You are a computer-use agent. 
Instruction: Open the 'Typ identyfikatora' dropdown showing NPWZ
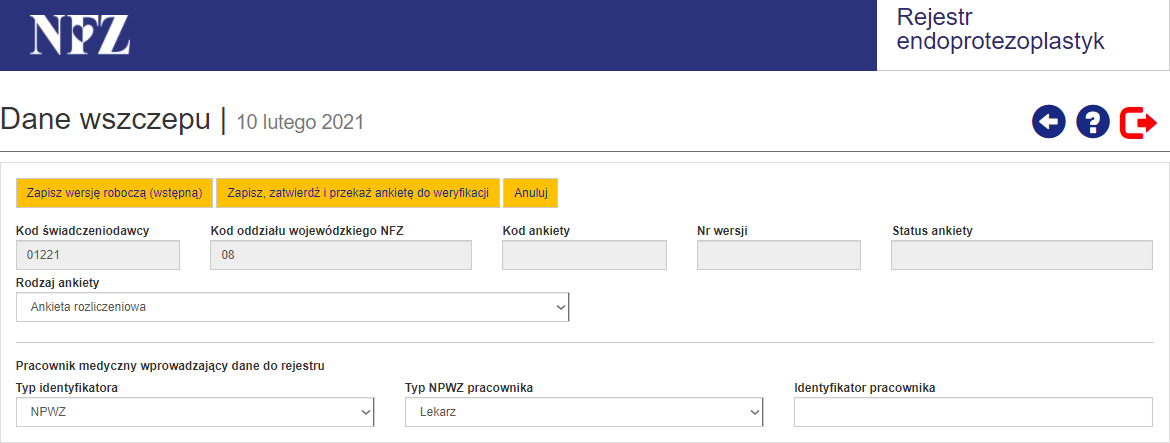[x=195, y=412]
